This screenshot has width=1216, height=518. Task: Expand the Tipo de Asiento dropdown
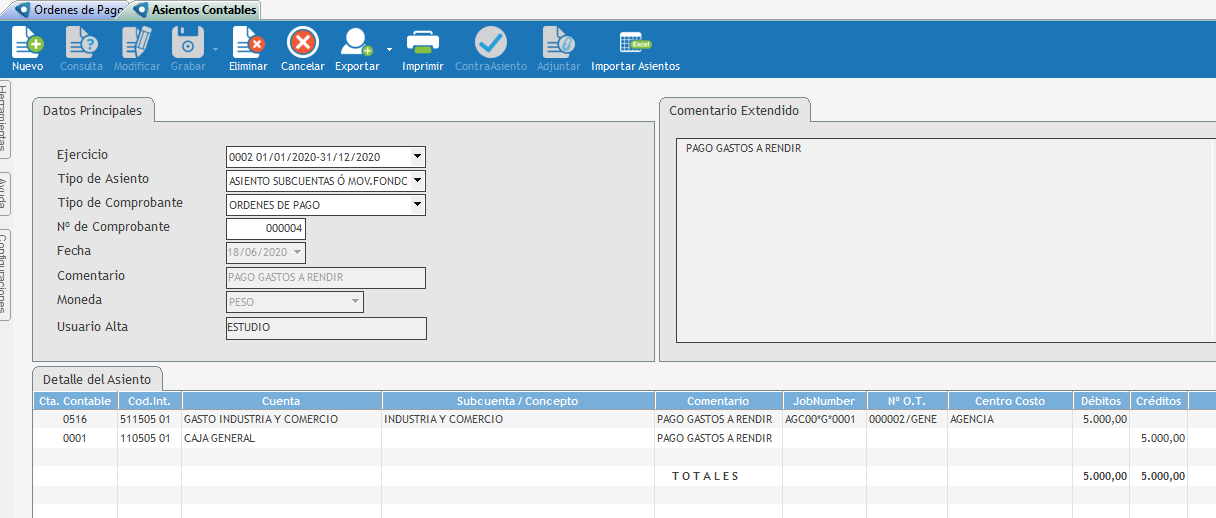pos(418,181)
